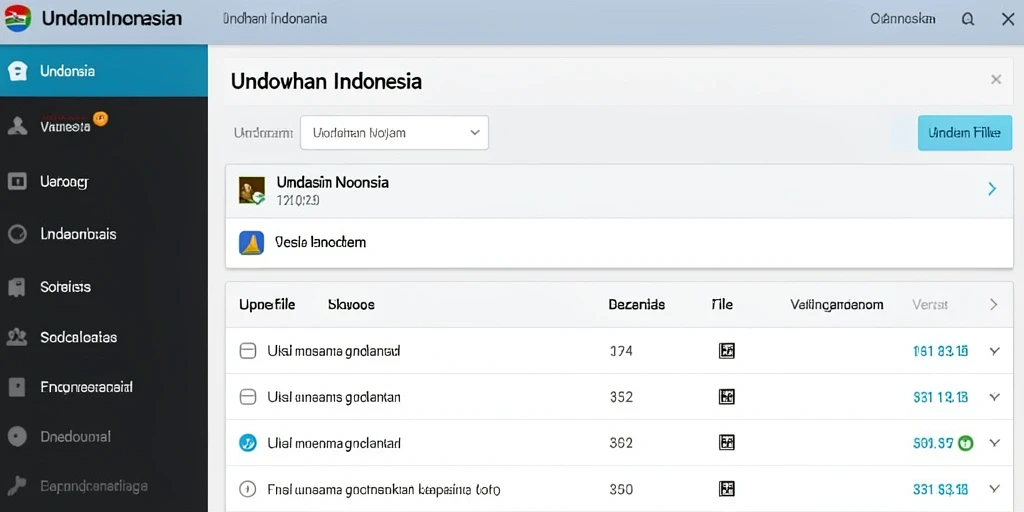Expand row 331 12.13 with chevron
The height and width of the screenshot is (512, 1024).
click(x=995, y=396)
